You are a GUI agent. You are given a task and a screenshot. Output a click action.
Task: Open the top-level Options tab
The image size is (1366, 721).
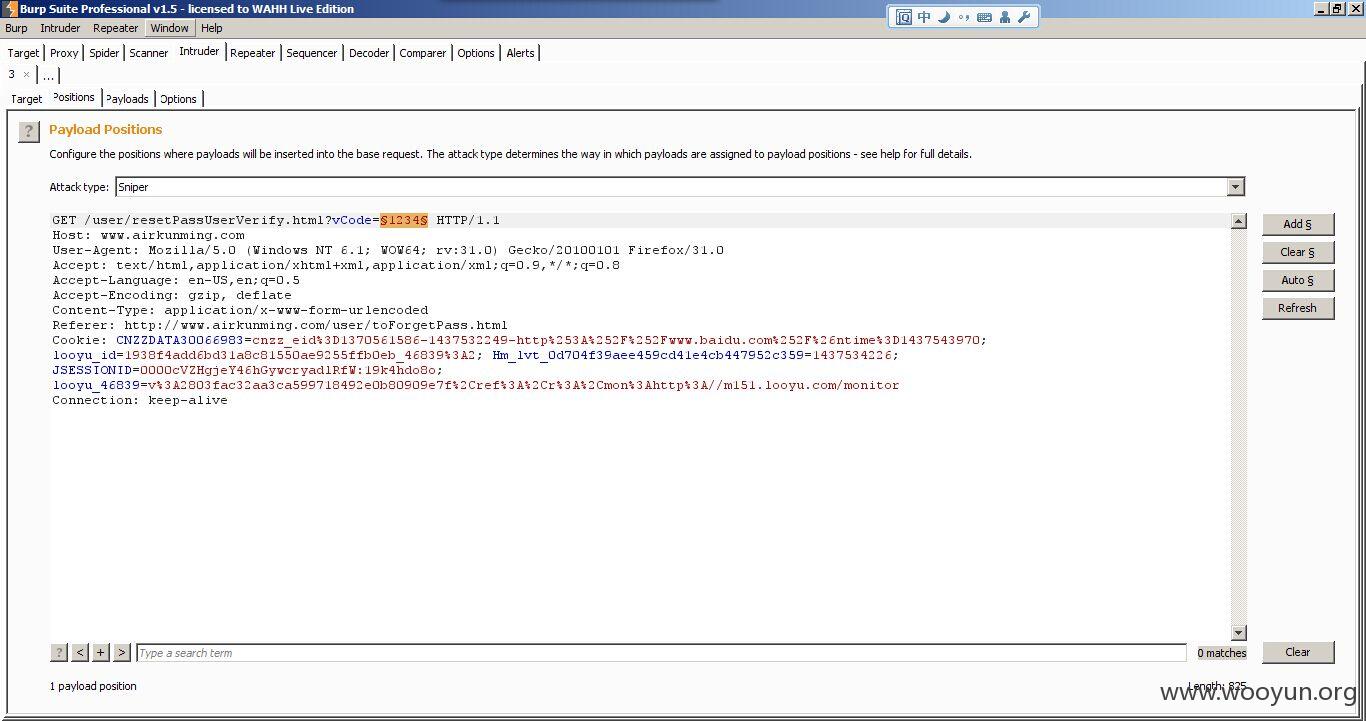(476, 53)
